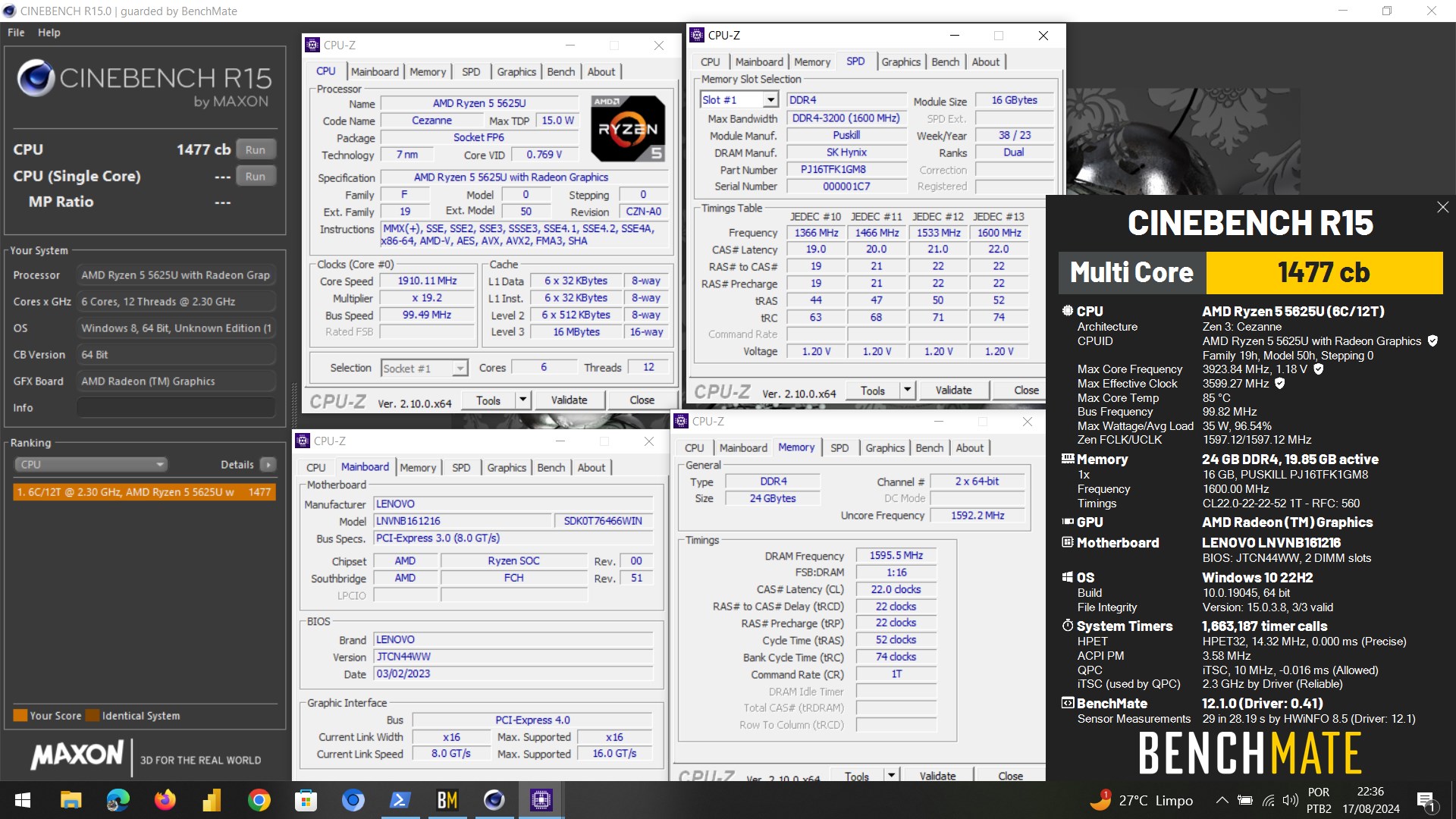Click Close button in CPU-Z CPU window

[642, 400]
